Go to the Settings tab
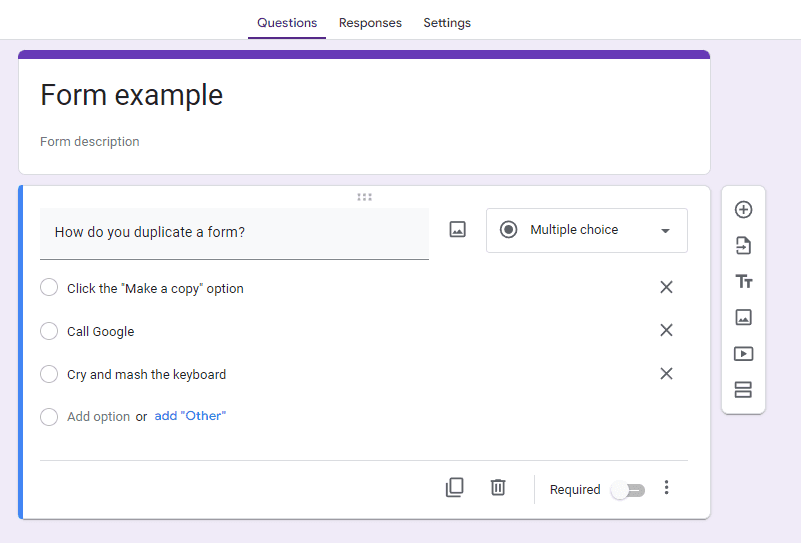Screen dimensions: 801x543 [x=447, y=23]
